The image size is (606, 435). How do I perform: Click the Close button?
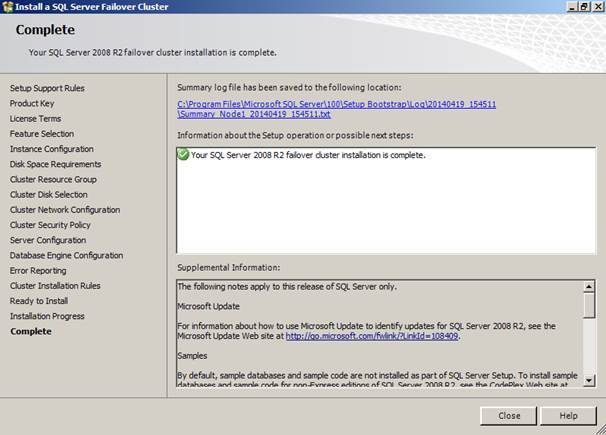point(508,416)
